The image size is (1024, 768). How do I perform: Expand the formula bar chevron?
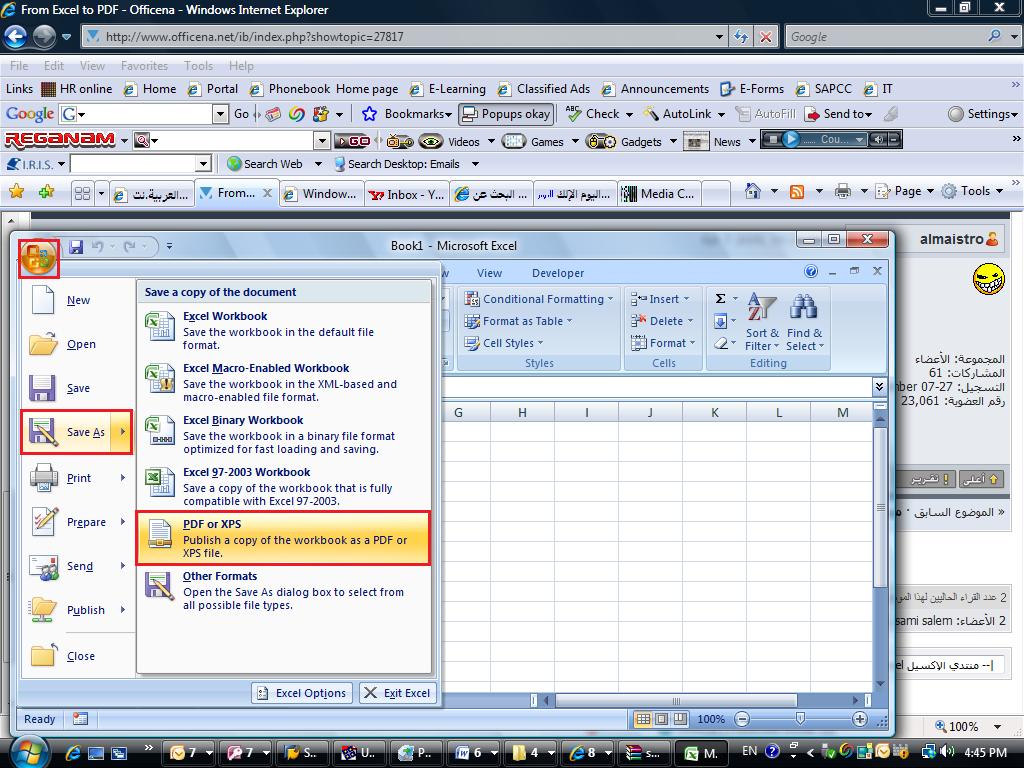pos(879,387)
